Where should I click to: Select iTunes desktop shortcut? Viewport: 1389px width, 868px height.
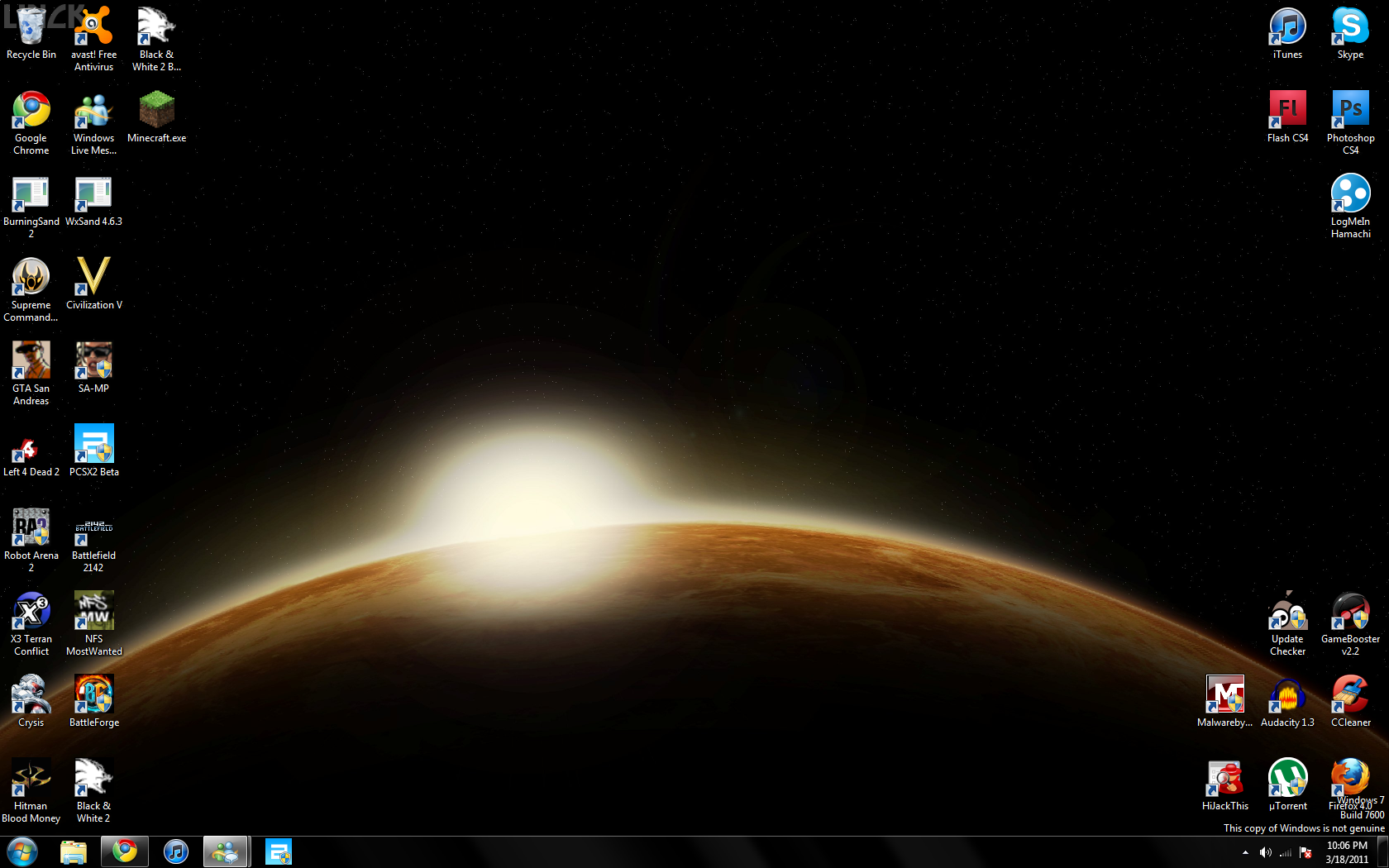click(1288, 33)
